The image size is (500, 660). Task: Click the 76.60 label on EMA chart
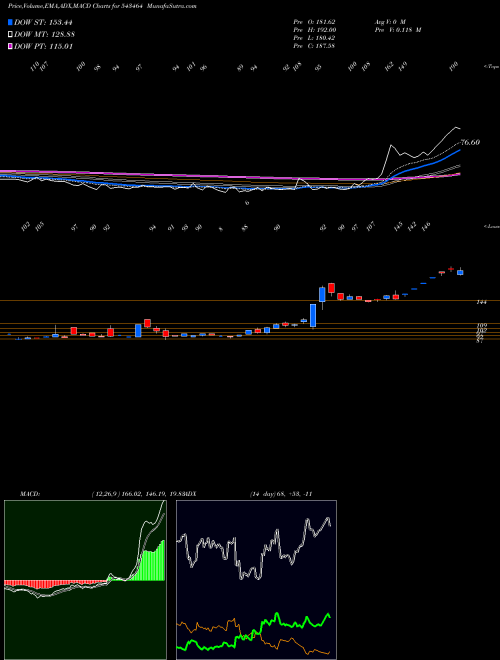(x=471, y=142)
